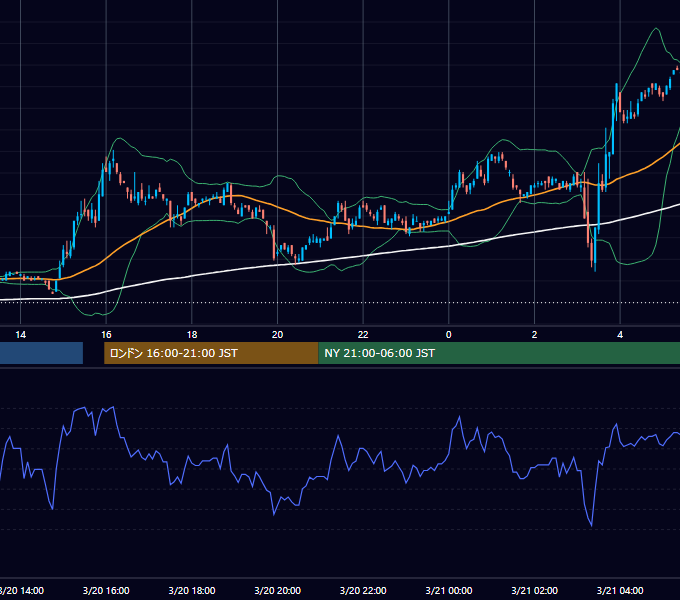
Task: Click the price axis label 18
Action: (x=192, y=335)
